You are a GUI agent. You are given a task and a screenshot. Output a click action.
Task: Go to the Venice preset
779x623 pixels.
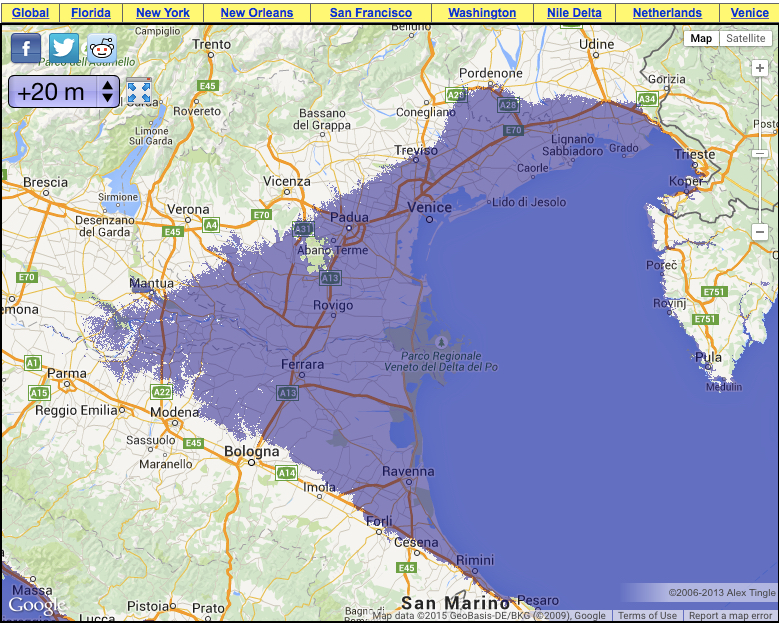[749, 13]
